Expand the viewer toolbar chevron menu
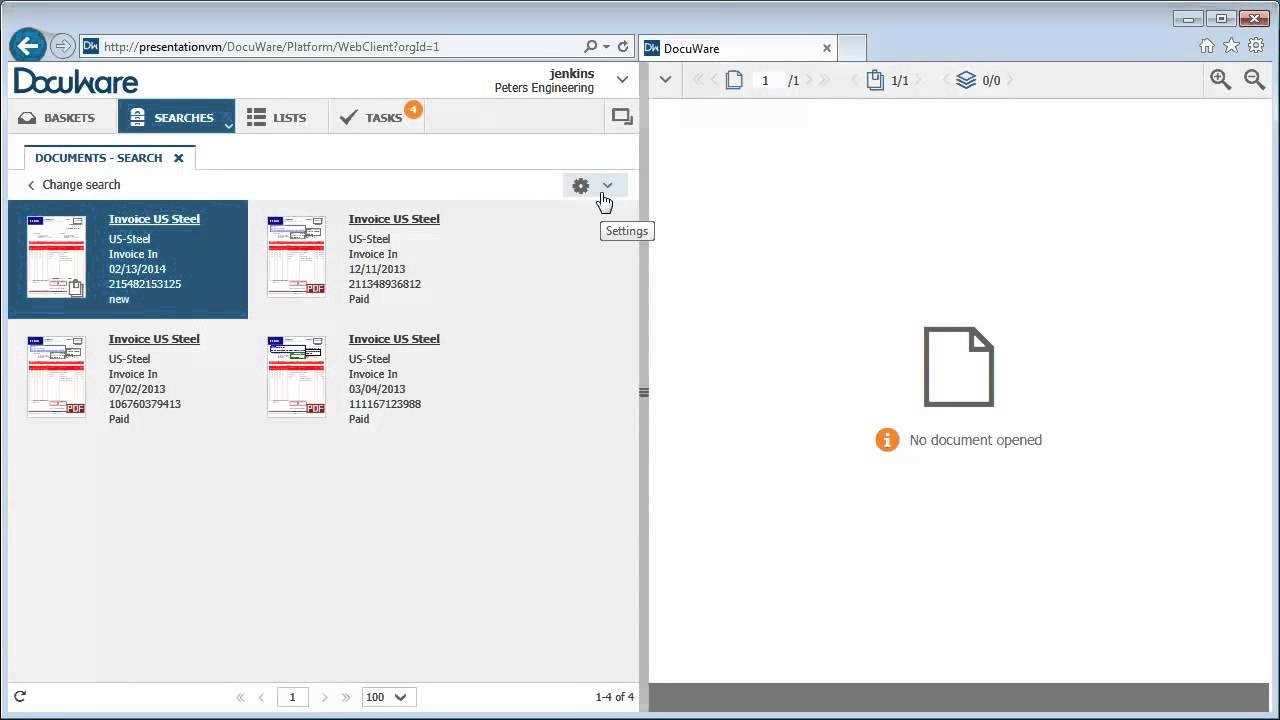 point(665,80)
